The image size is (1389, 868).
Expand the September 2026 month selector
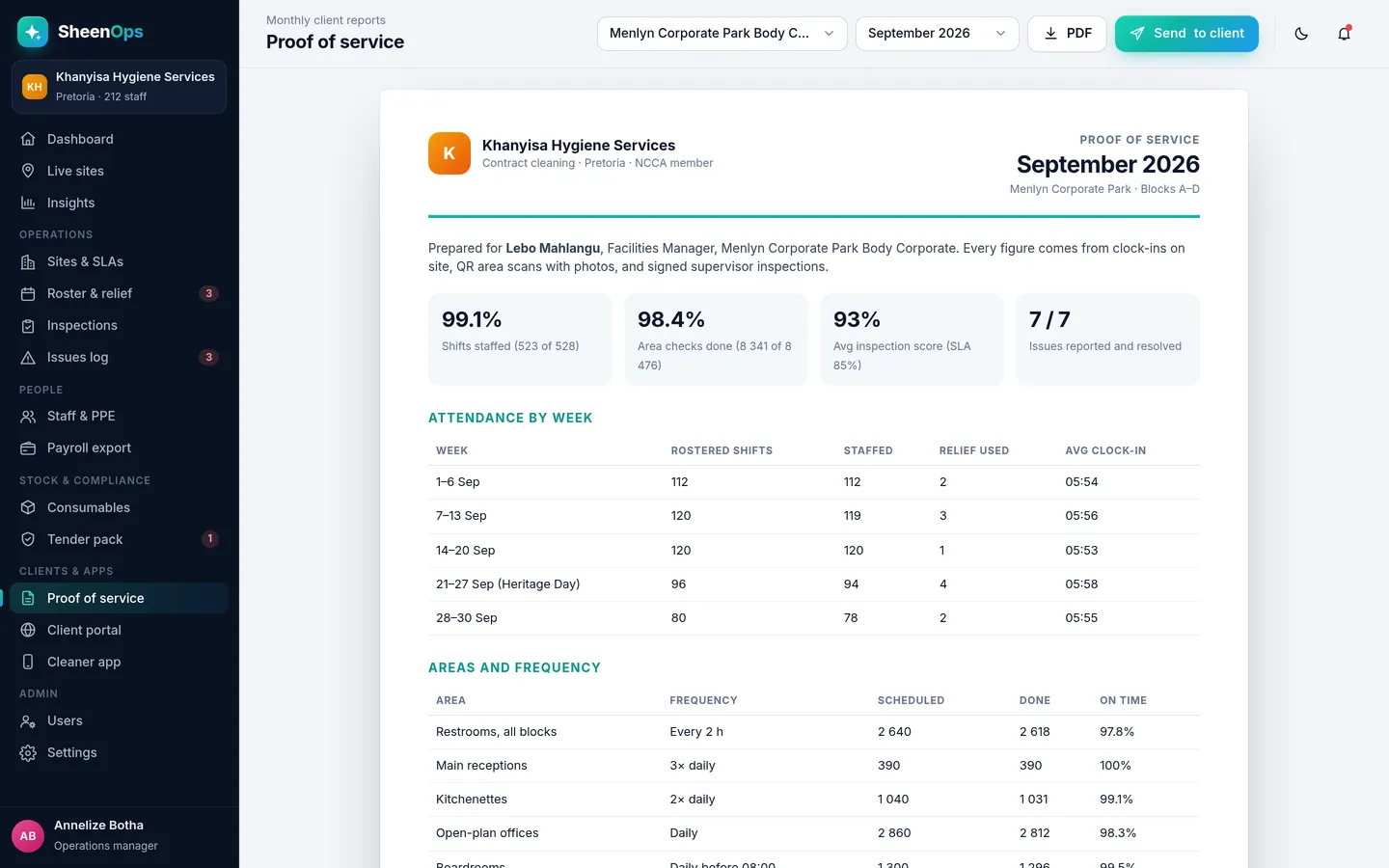(937, 34)
